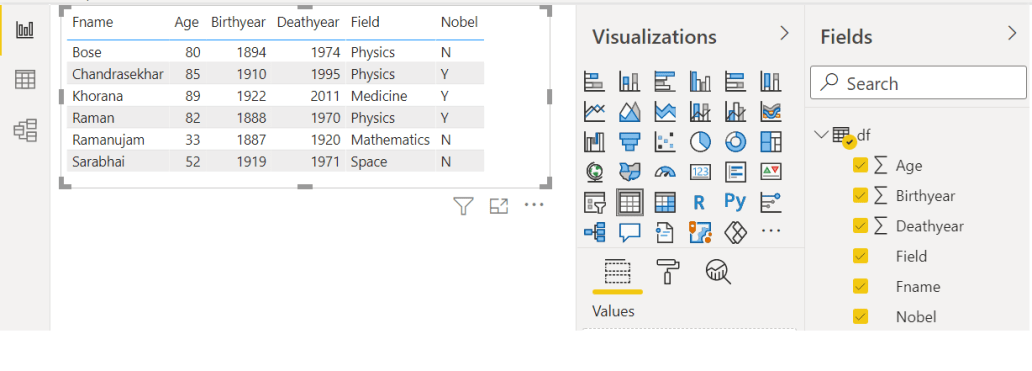Screen dimensions: 1032x371
Task: Open More options ellipsis under the table
Action: [534, 205]
